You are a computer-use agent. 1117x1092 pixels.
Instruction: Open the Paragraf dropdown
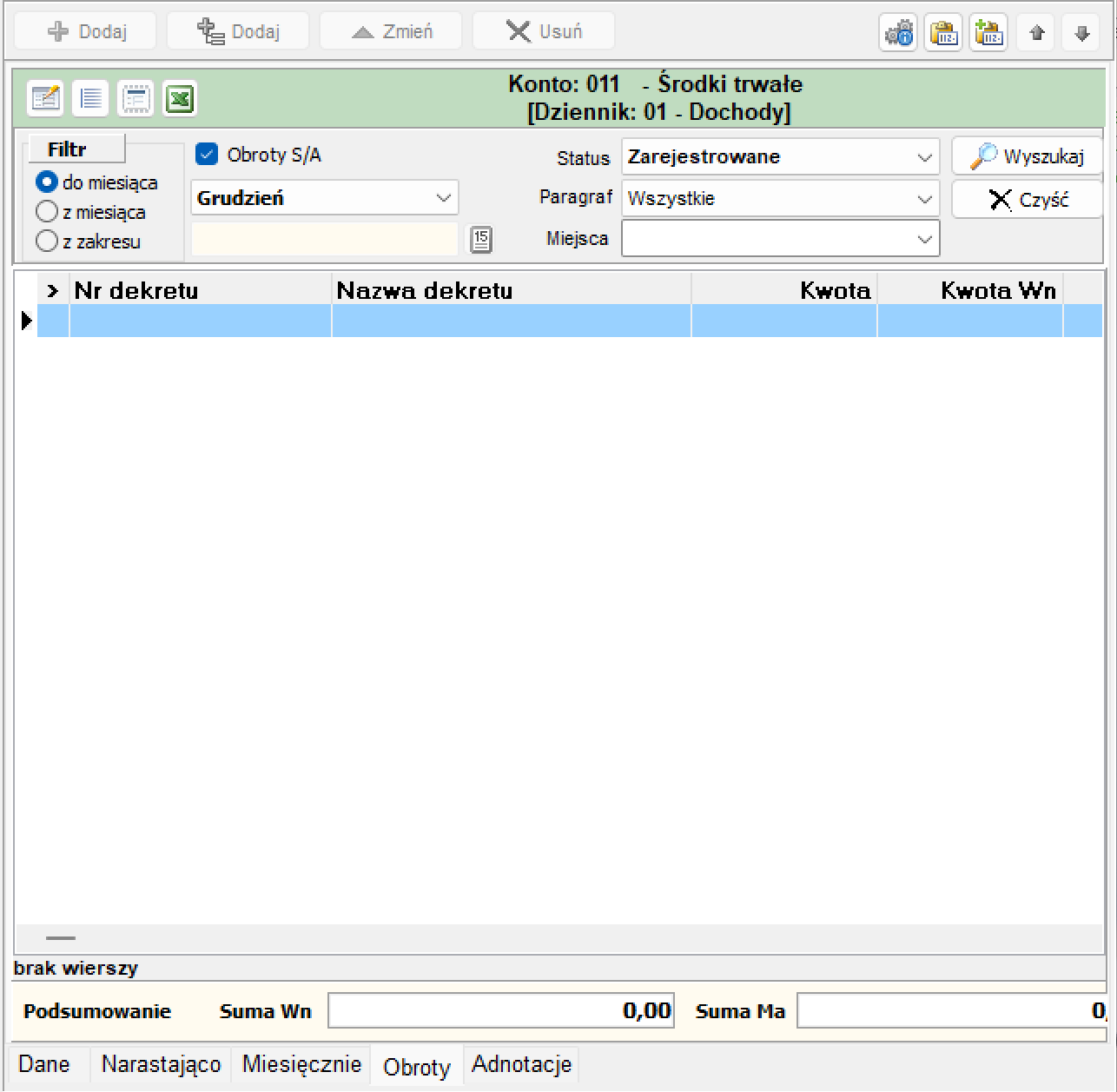(780, 198)
